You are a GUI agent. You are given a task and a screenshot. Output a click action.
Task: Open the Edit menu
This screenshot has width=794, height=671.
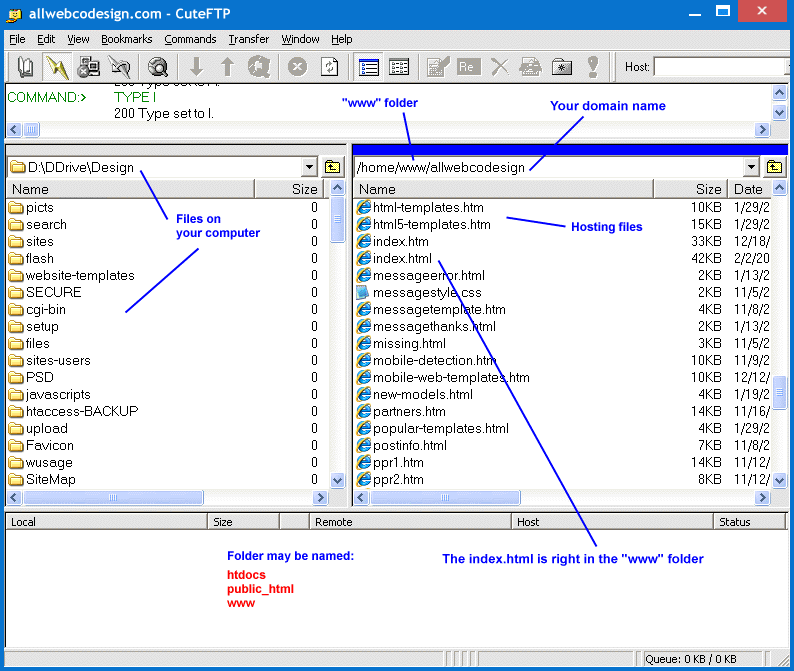point(46,39)
